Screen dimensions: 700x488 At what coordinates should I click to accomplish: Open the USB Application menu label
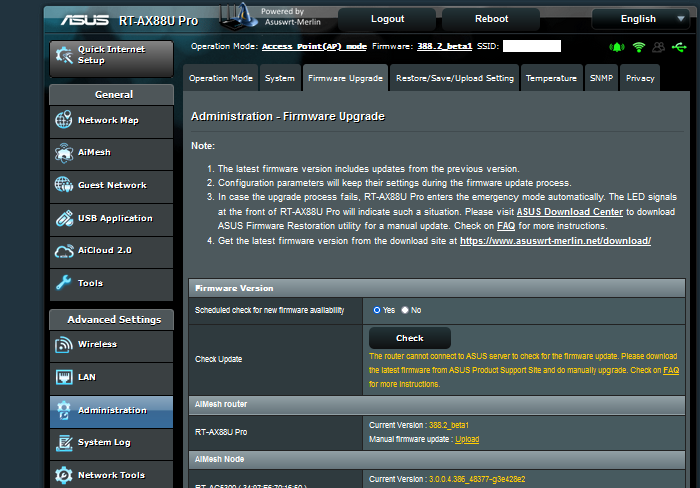tap(115, 218)
